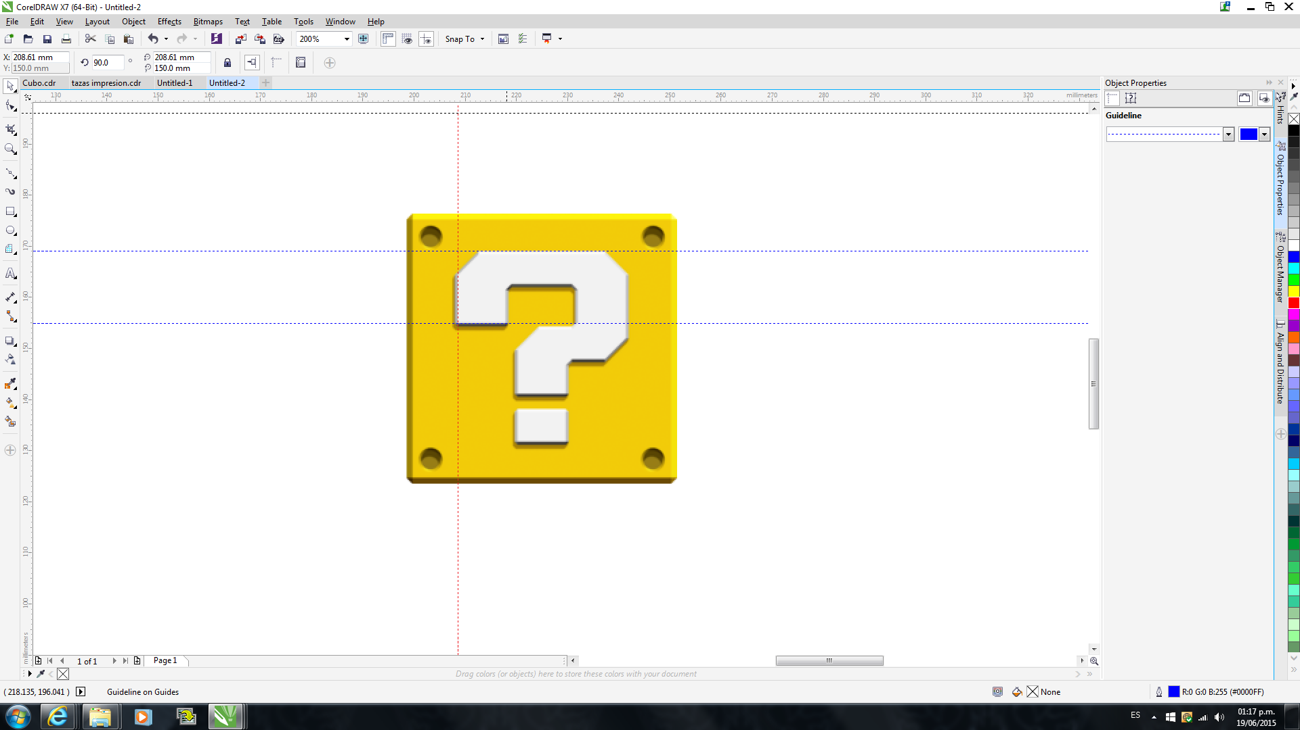Click the Page 1 tab
The height and width of the screenshot is (730, 1300).
165,661
